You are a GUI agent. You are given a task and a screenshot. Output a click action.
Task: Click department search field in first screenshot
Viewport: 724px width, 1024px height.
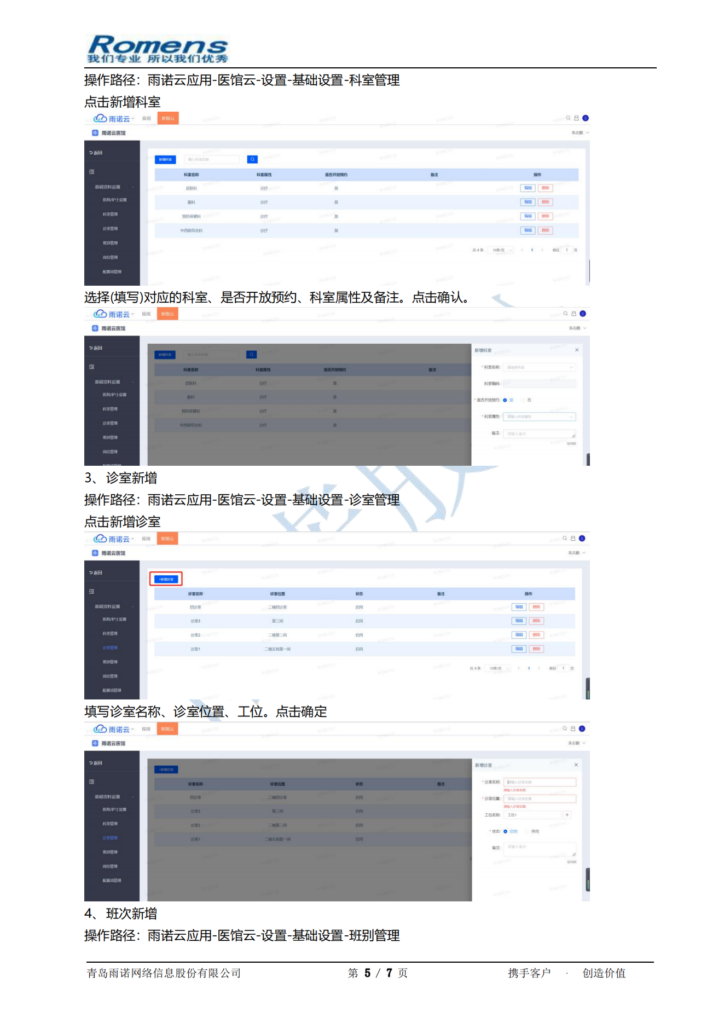point(212,159)
